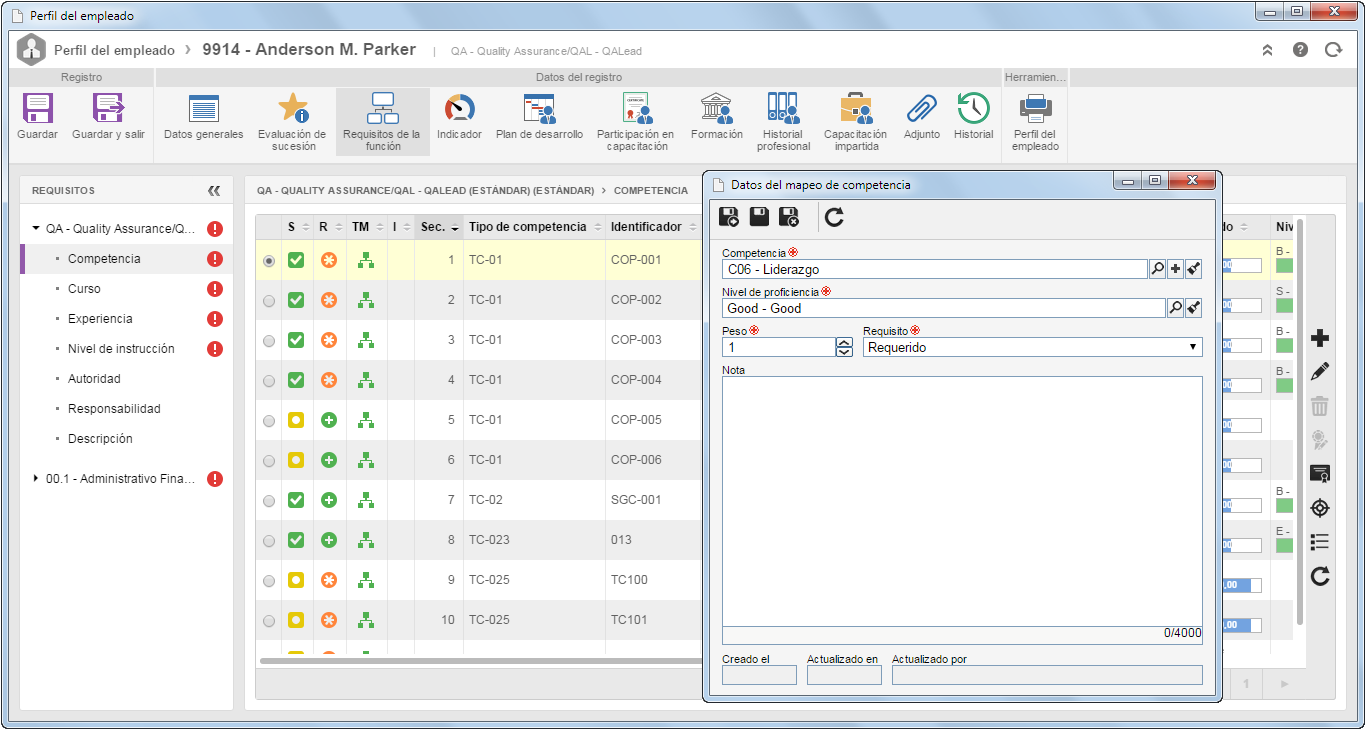Select Curso tree item
Image resolution: width=1366 pixels, height=730 pixels.
(x=84, y=289)
